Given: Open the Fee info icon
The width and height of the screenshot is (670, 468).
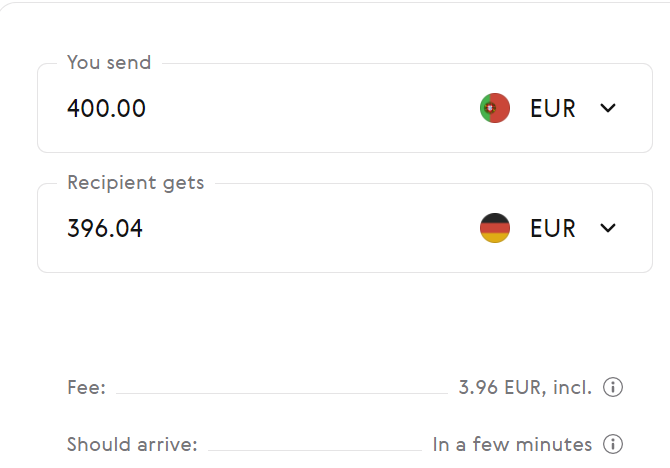Looking at the screenshot, I should (x=614, y=387).
